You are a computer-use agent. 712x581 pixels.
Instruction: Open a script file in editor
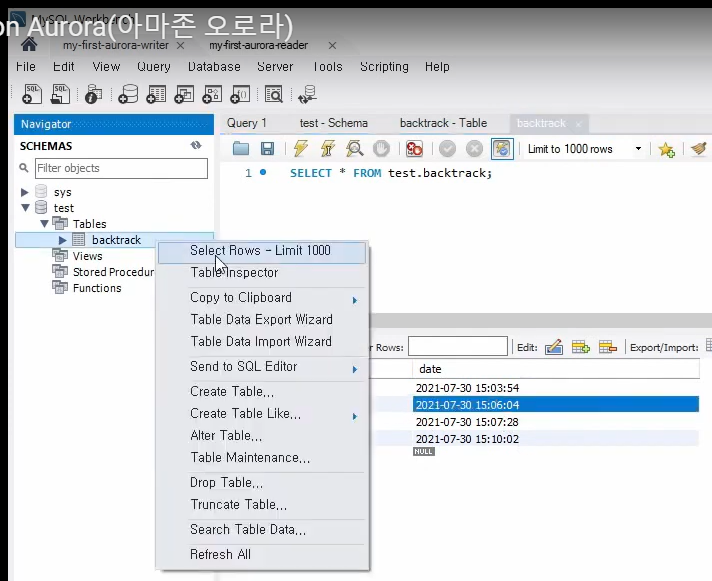(241, 148)
